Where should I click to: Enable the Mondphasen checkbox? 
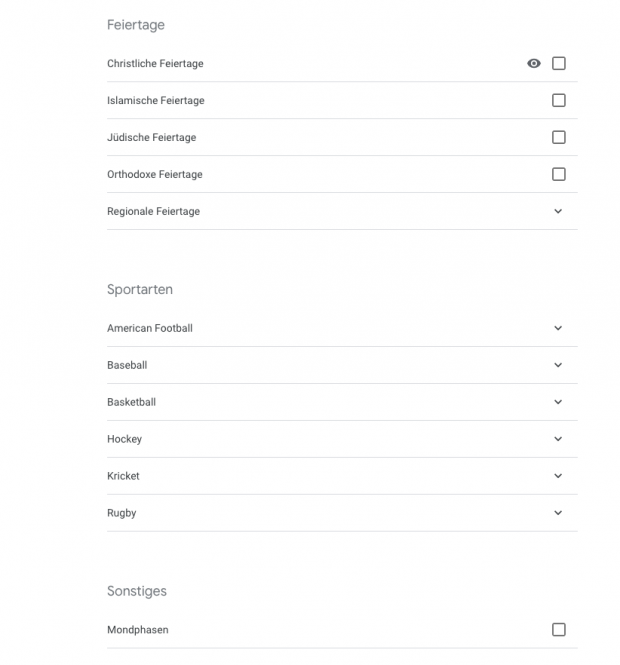click(x=559, y=630)
